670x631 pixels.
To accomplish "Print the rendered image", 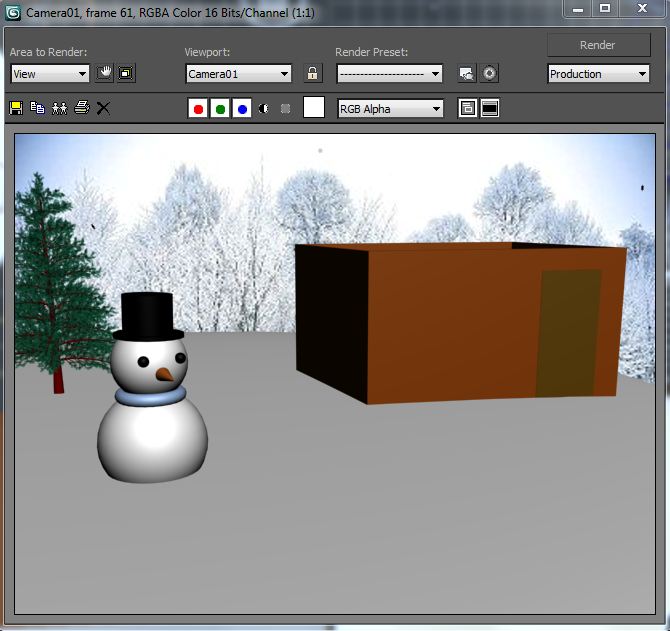I will 82,108.
